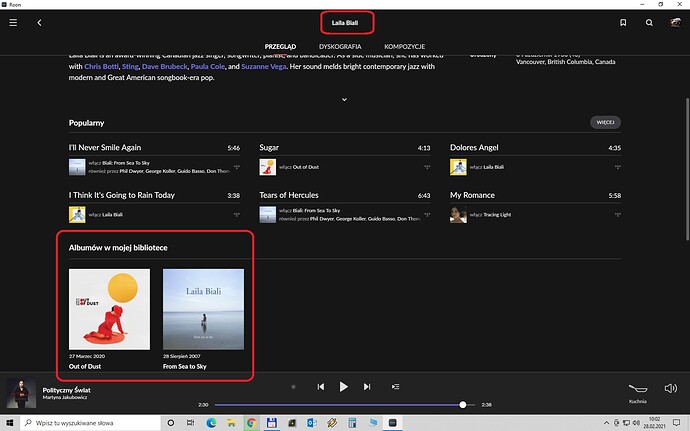Screen dimensions: 690x431
Task: Play the track My Romance
Action: click(x=472, y=195)
